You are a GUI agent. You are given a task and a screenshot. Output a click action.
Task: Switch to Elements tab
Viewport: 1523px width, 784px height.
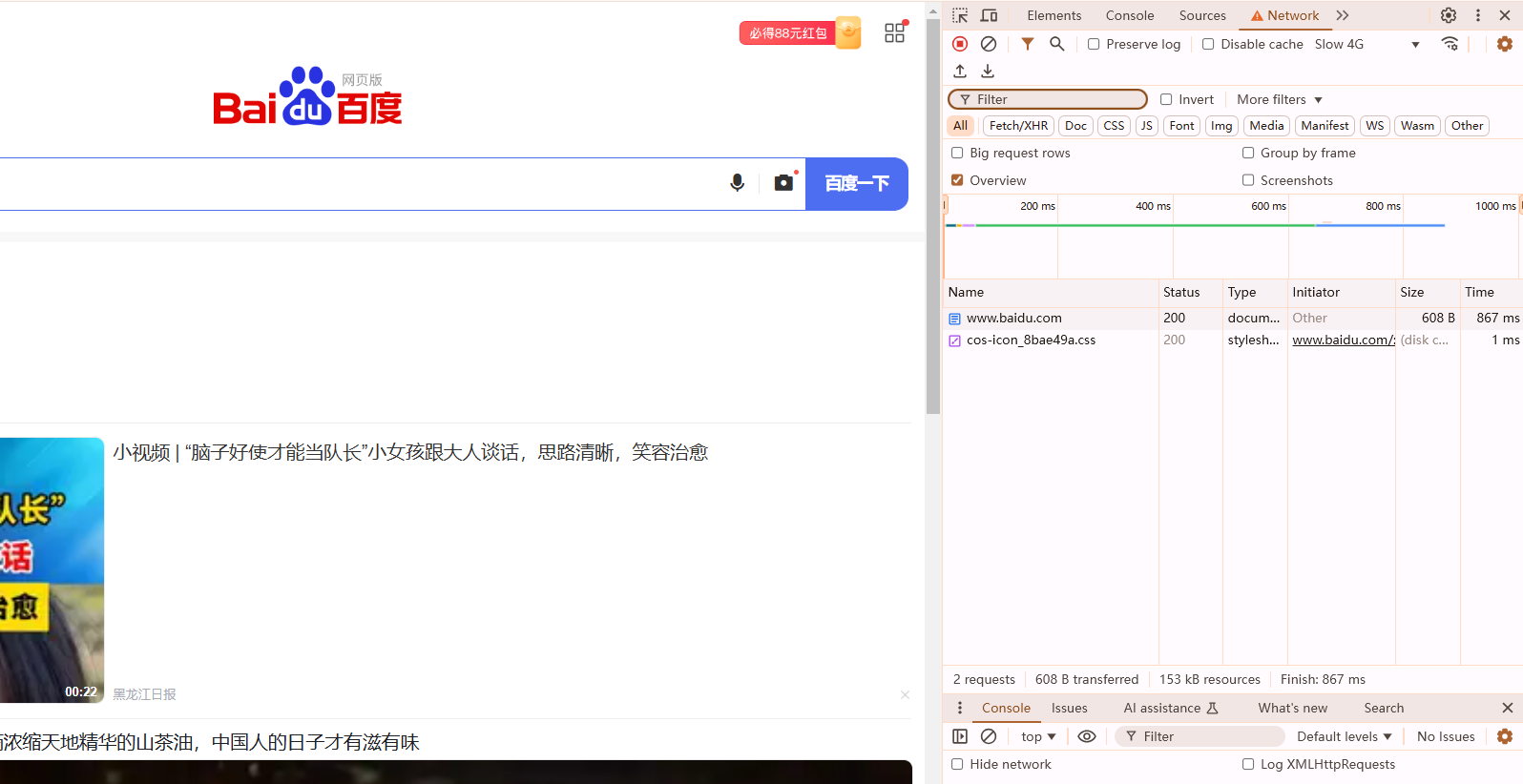1054,15
